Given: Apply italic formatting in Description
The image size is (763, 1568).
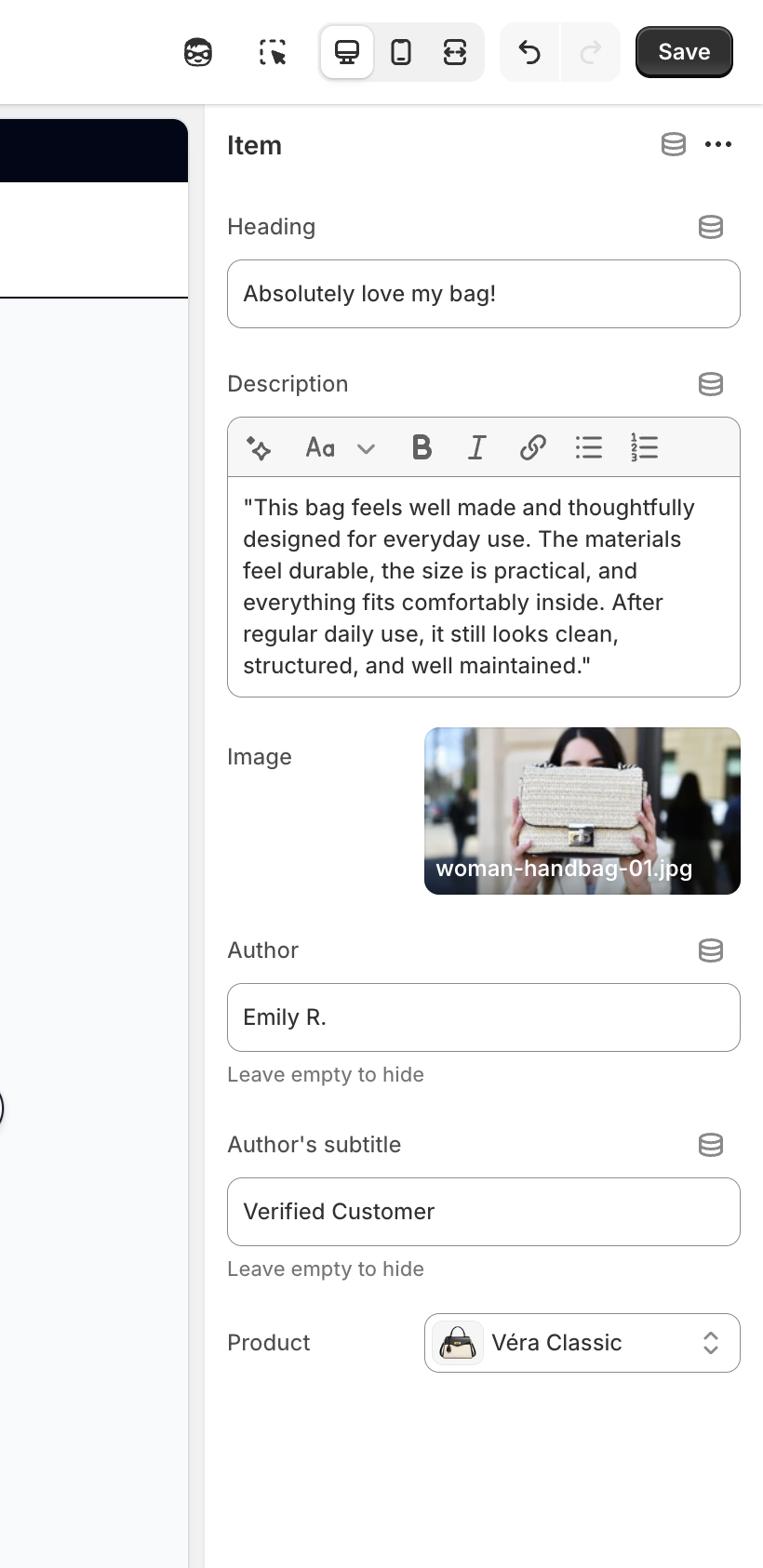Looking at the screenshot, I should (x=476, y=447).
